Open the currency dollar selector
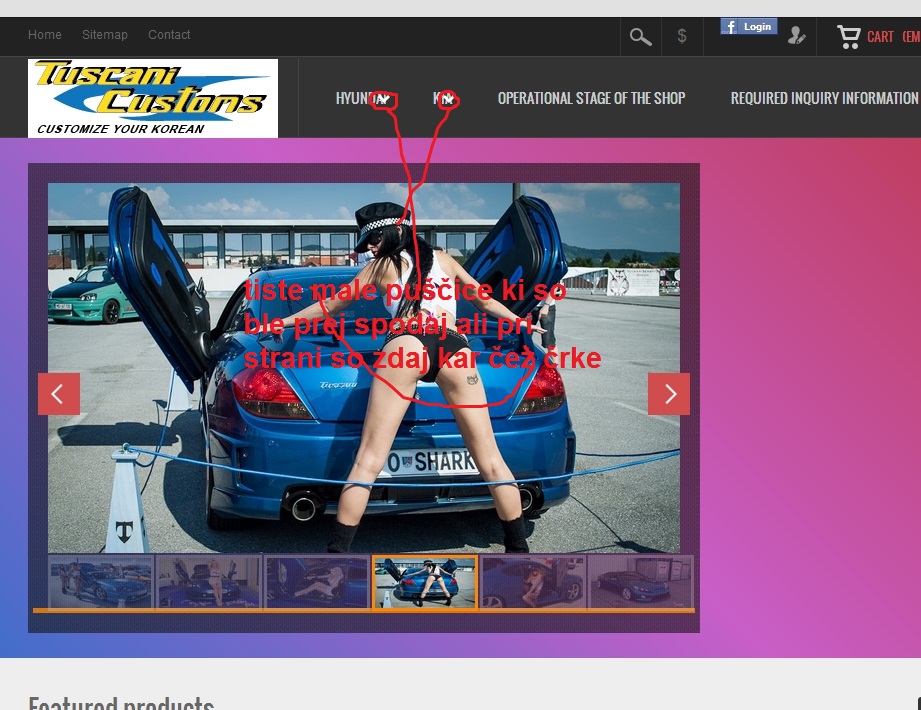This screenshot has width=921, height=710. tap(682, 36)
